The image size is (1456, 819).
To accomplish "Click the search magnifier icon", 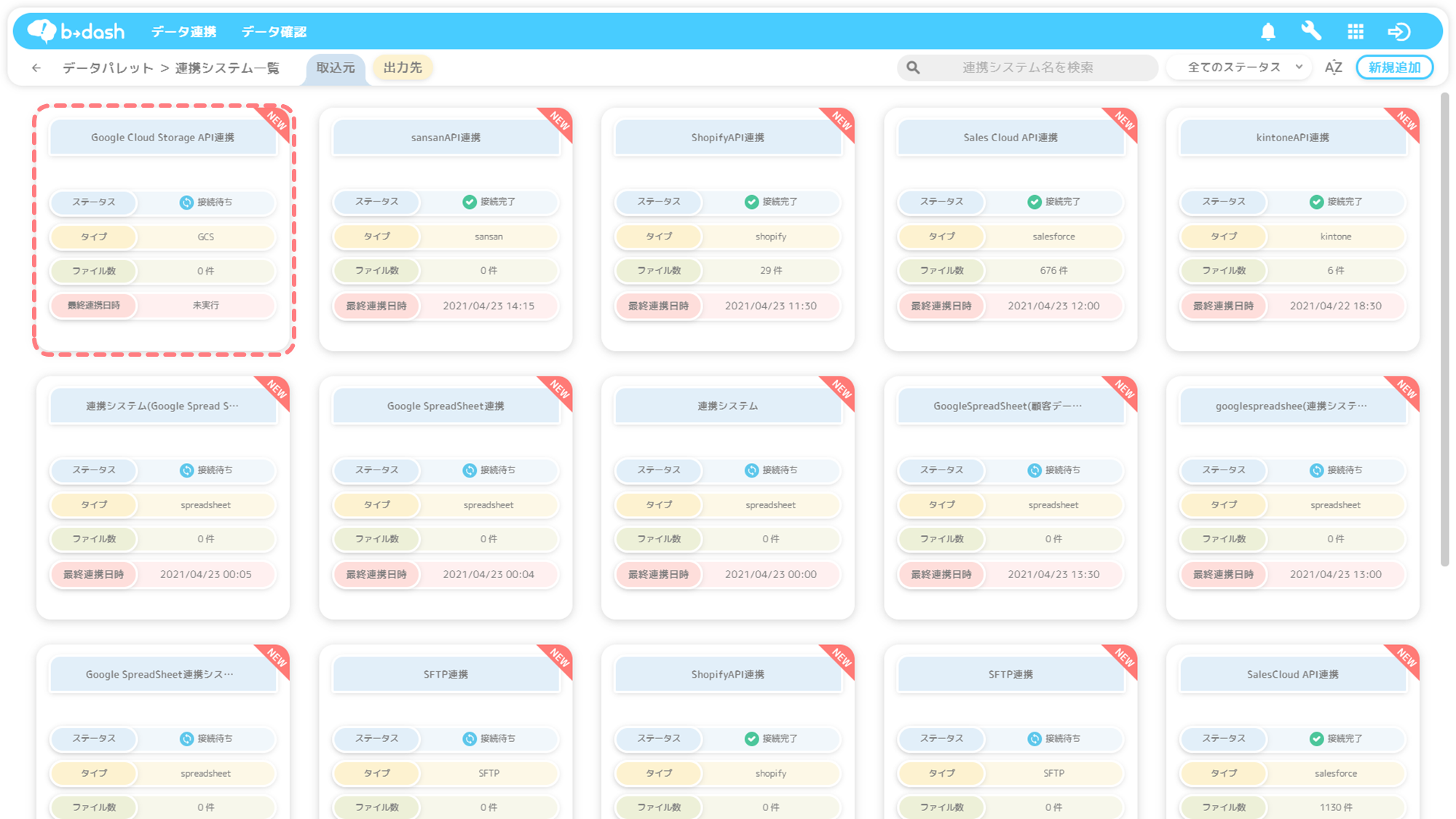I will click(913, 68).
